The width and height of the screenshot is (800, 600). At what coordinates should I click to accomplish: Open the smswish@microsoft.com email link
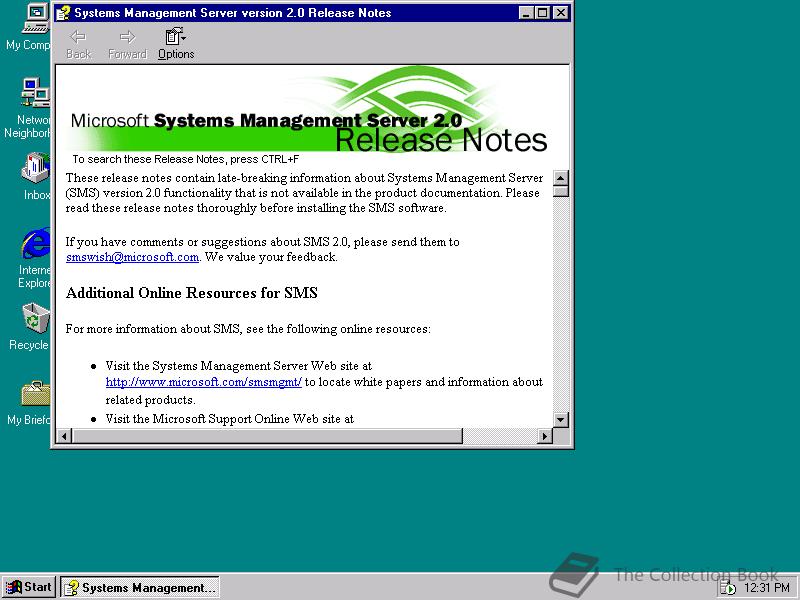(132, 257)
